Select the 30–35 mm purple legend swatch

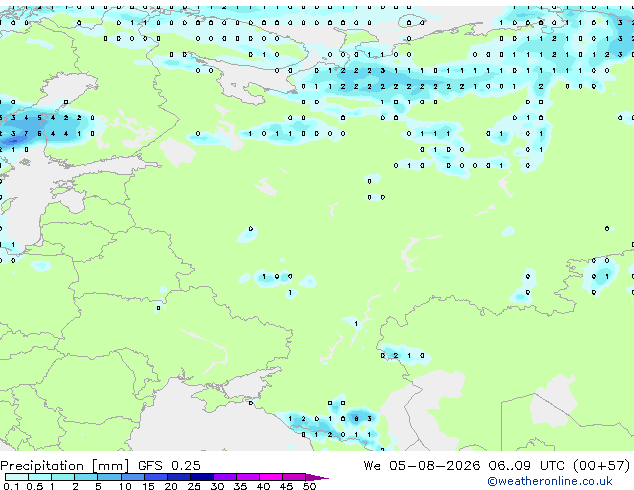pos(225,477)
